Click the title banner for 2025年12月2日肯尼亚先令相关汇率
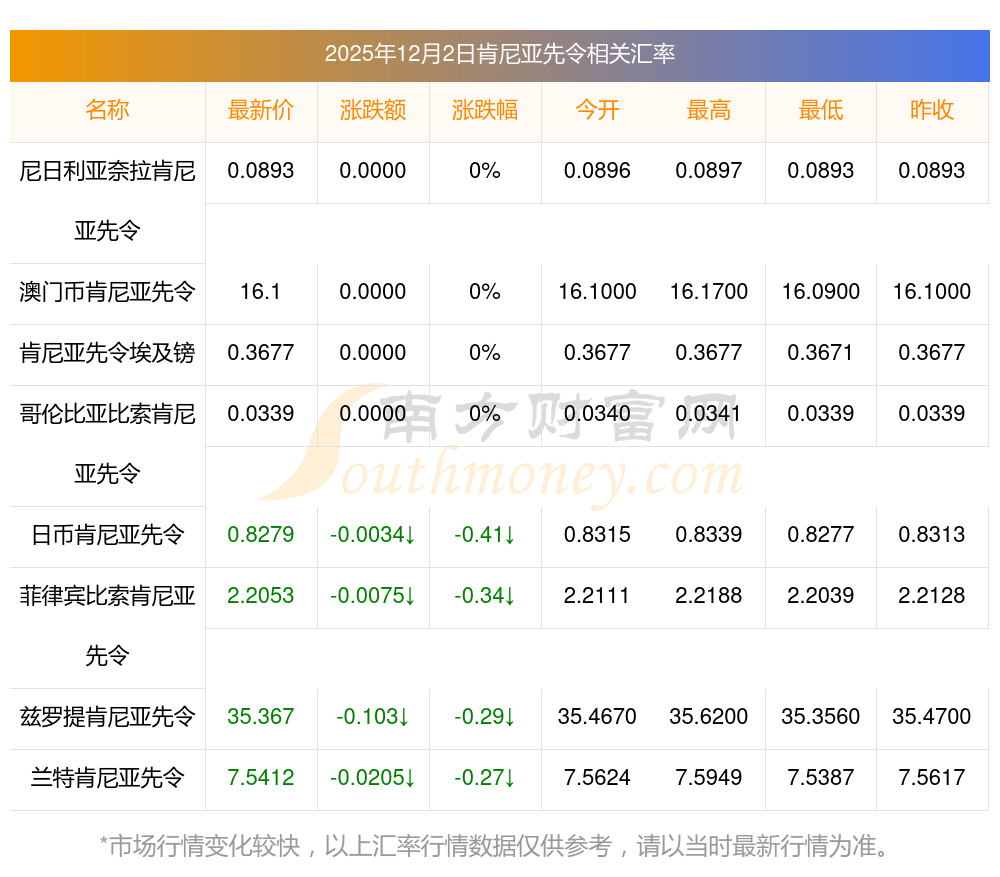Image resolution: width=1000 pixels, height=877 pixels. click(x=499, y=54)
